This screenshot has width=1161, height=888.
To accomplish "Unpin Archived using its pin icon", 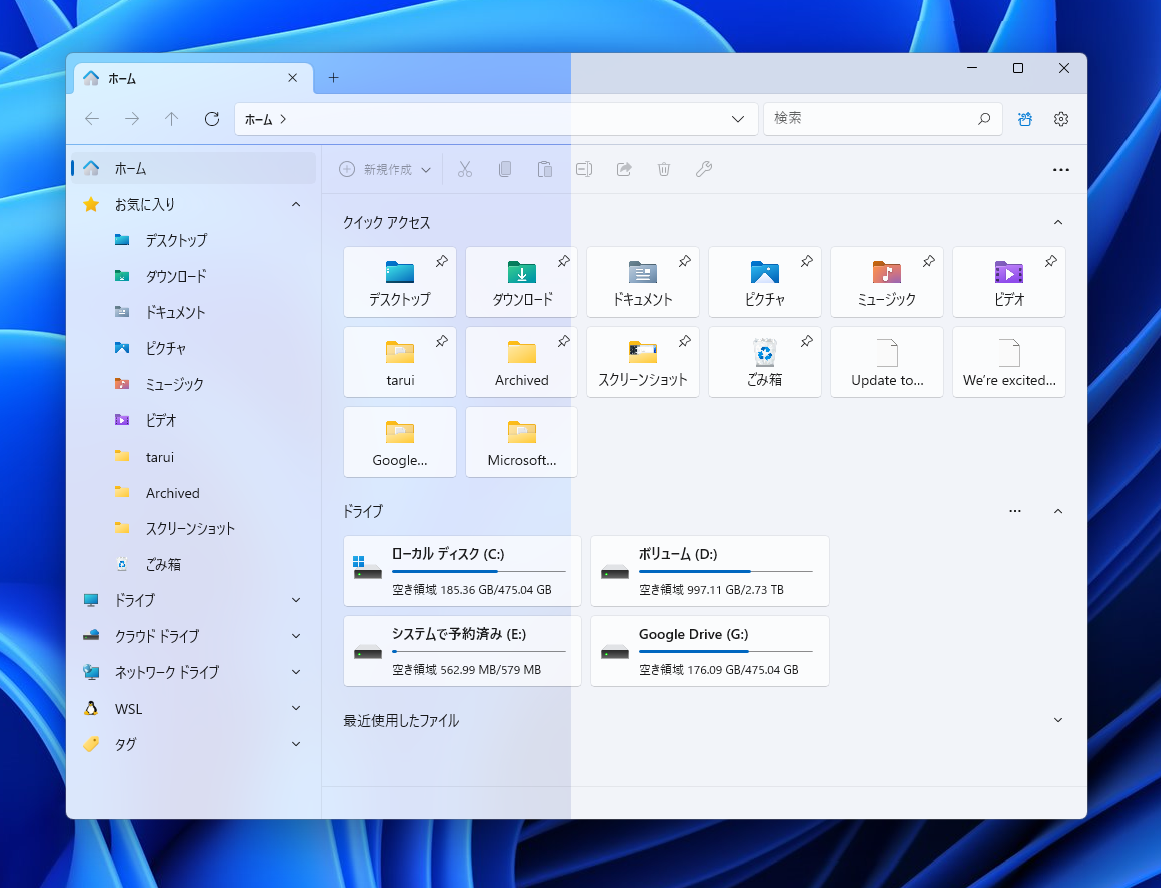I will [563, 341].
